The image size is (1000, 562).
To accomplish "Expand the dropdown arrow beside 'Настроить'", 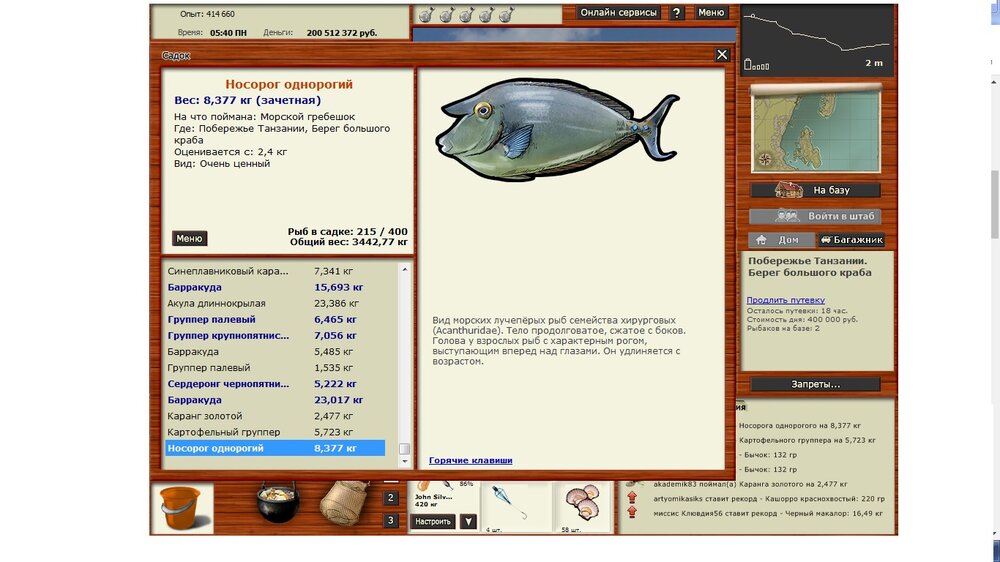I will [x=468, y=521].
